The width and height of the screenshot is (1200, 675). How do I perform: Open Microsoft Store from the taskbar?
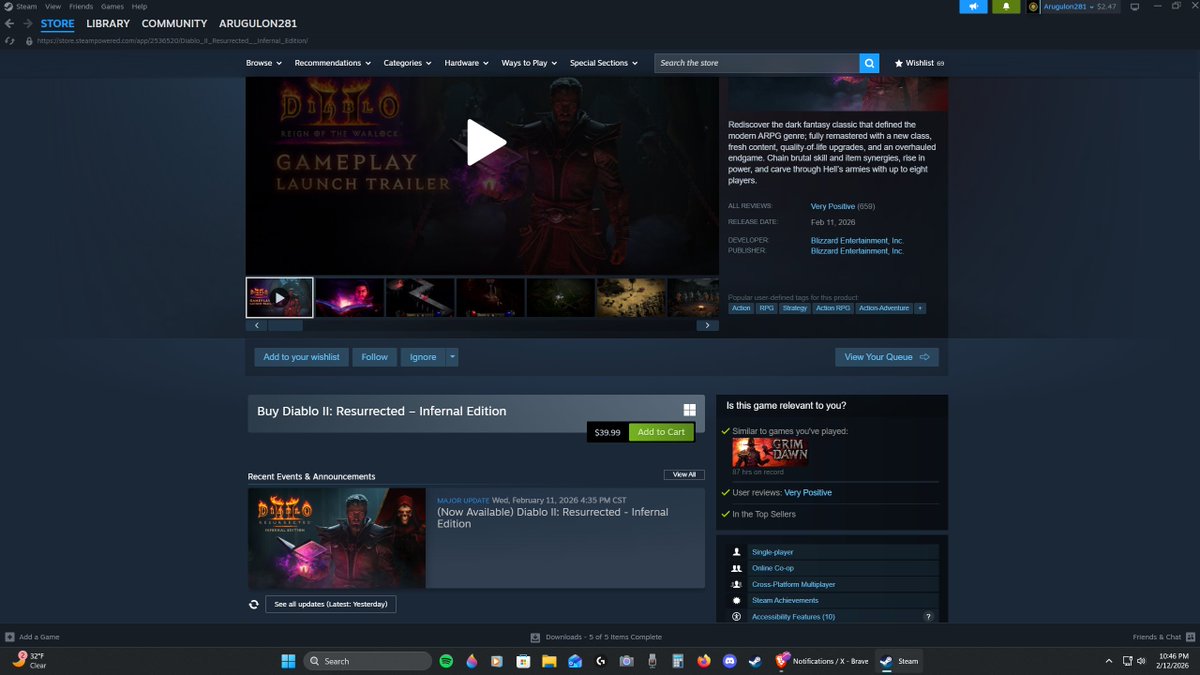[x=523, y=661]
